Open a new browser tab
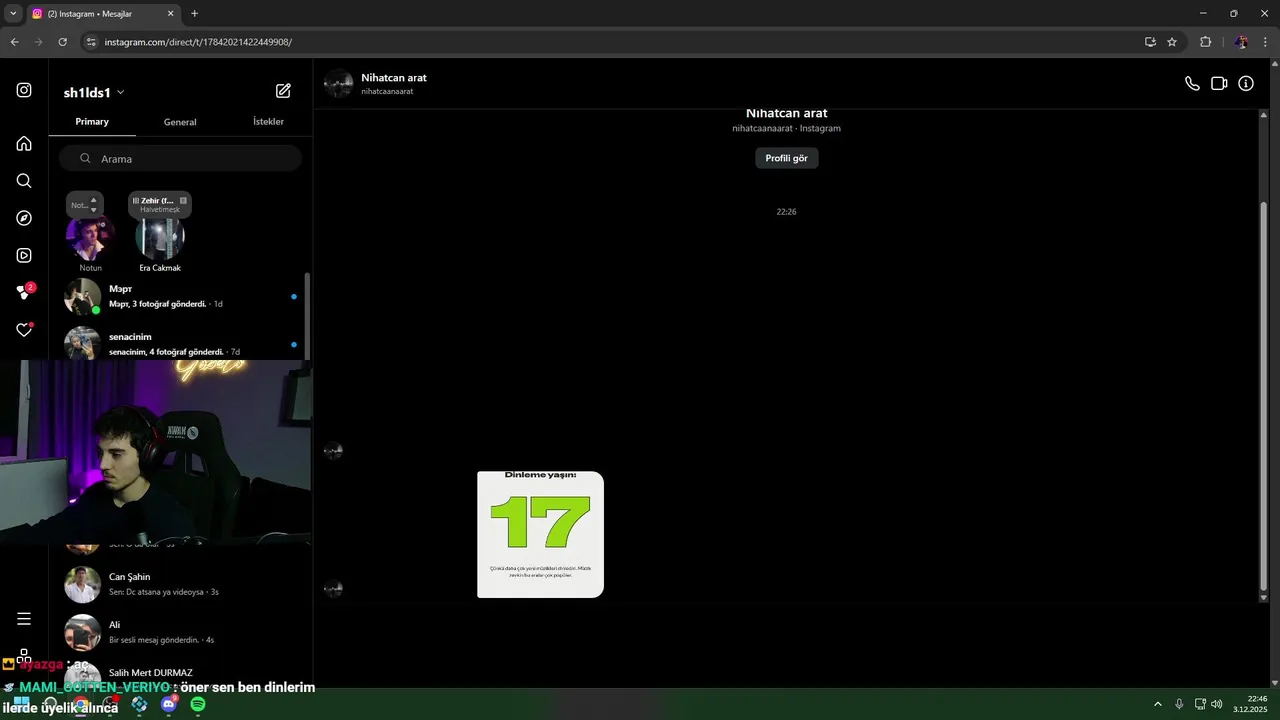This screenshot has height=720, width=1280. (194, 14)
